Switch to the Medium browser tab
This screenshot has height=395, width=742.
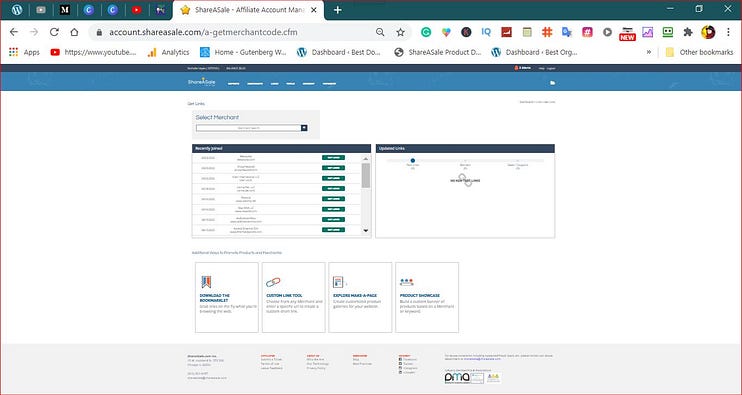click(x=65, y=10)
